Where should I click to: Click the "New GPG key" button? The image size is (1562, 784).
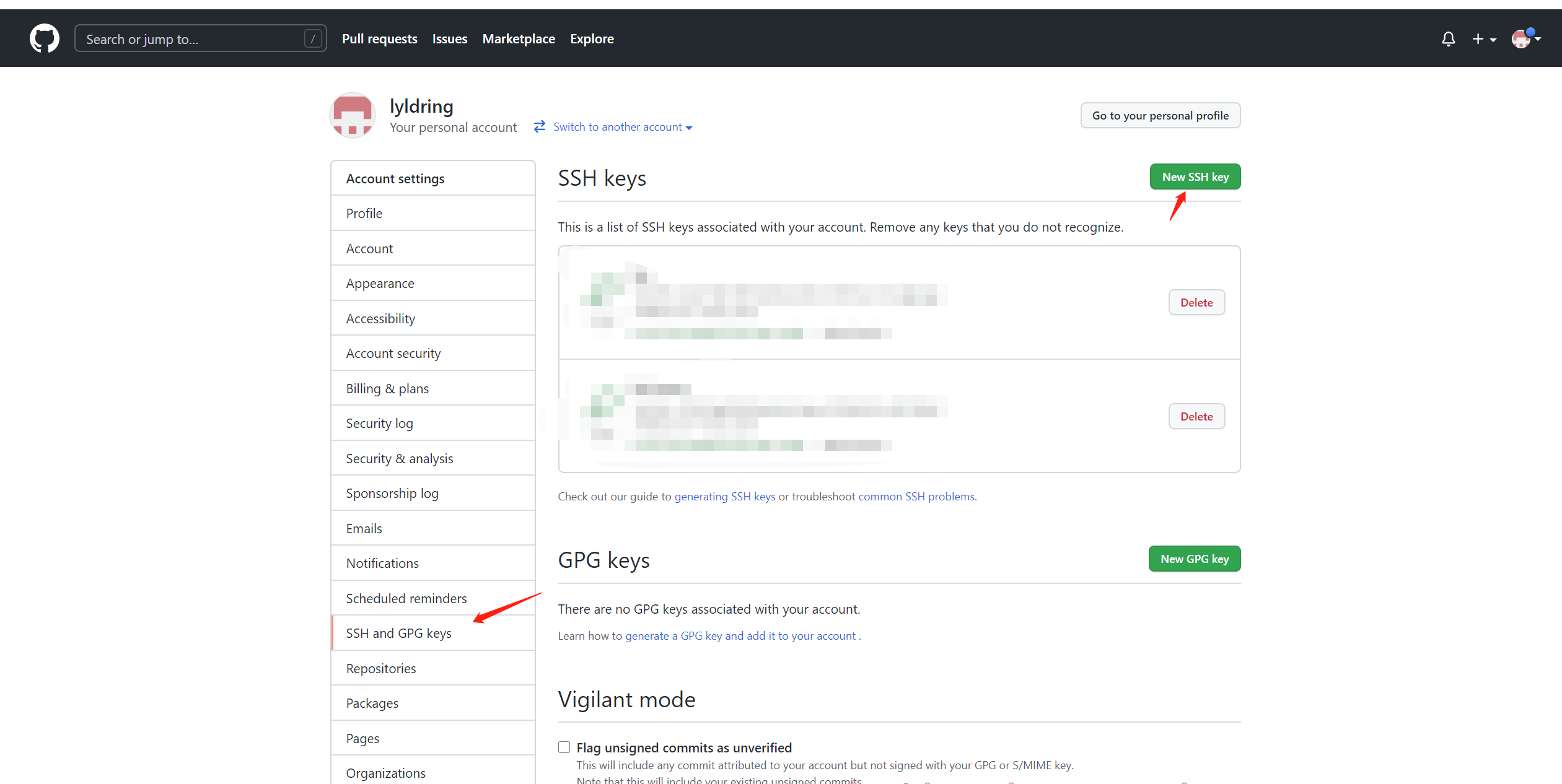(1194, 558)
